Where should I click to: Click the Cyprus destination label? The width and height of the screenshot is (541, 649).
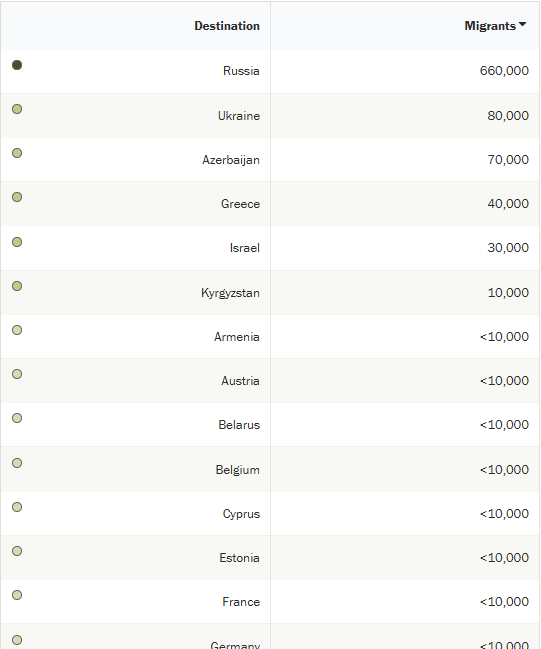(x=241, y=514)
